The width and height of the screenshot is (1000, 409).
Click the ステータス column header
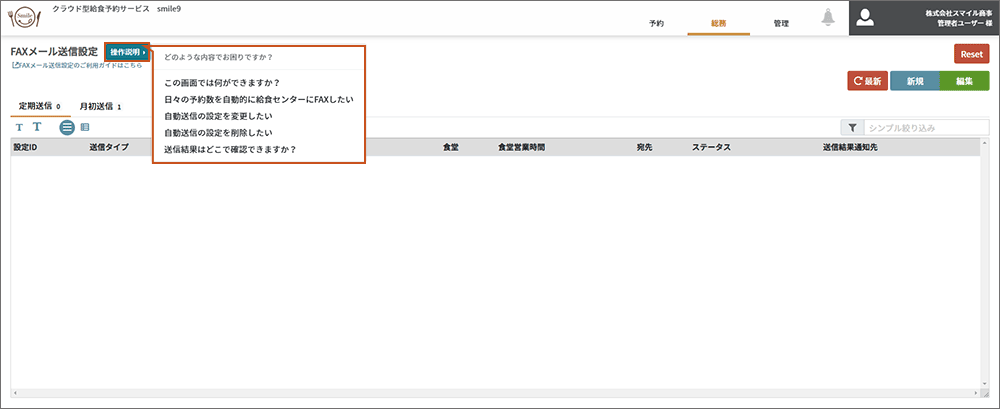pos(711,147)
